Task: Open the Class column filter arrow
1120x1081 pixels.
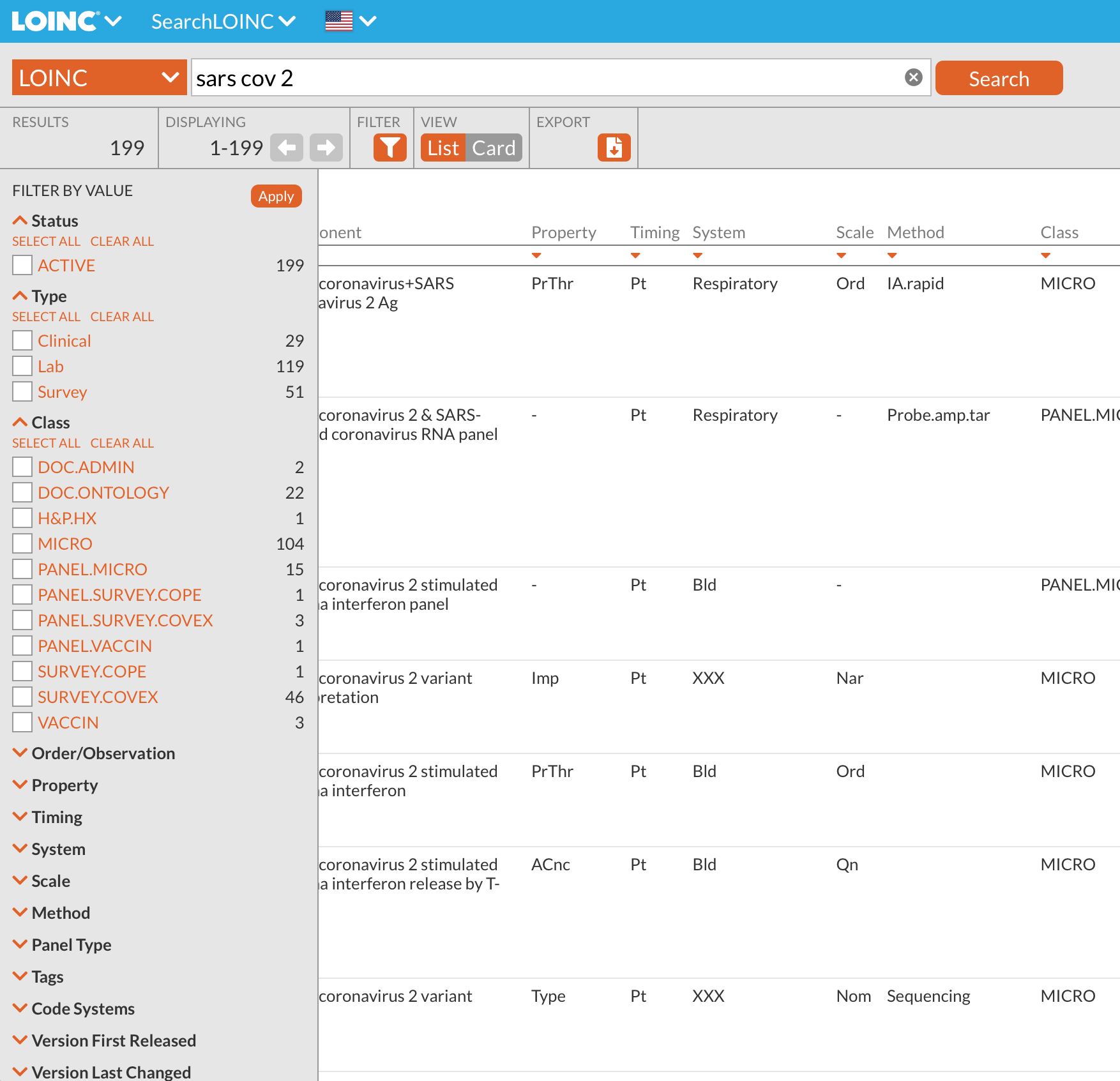Action: 1045,255
